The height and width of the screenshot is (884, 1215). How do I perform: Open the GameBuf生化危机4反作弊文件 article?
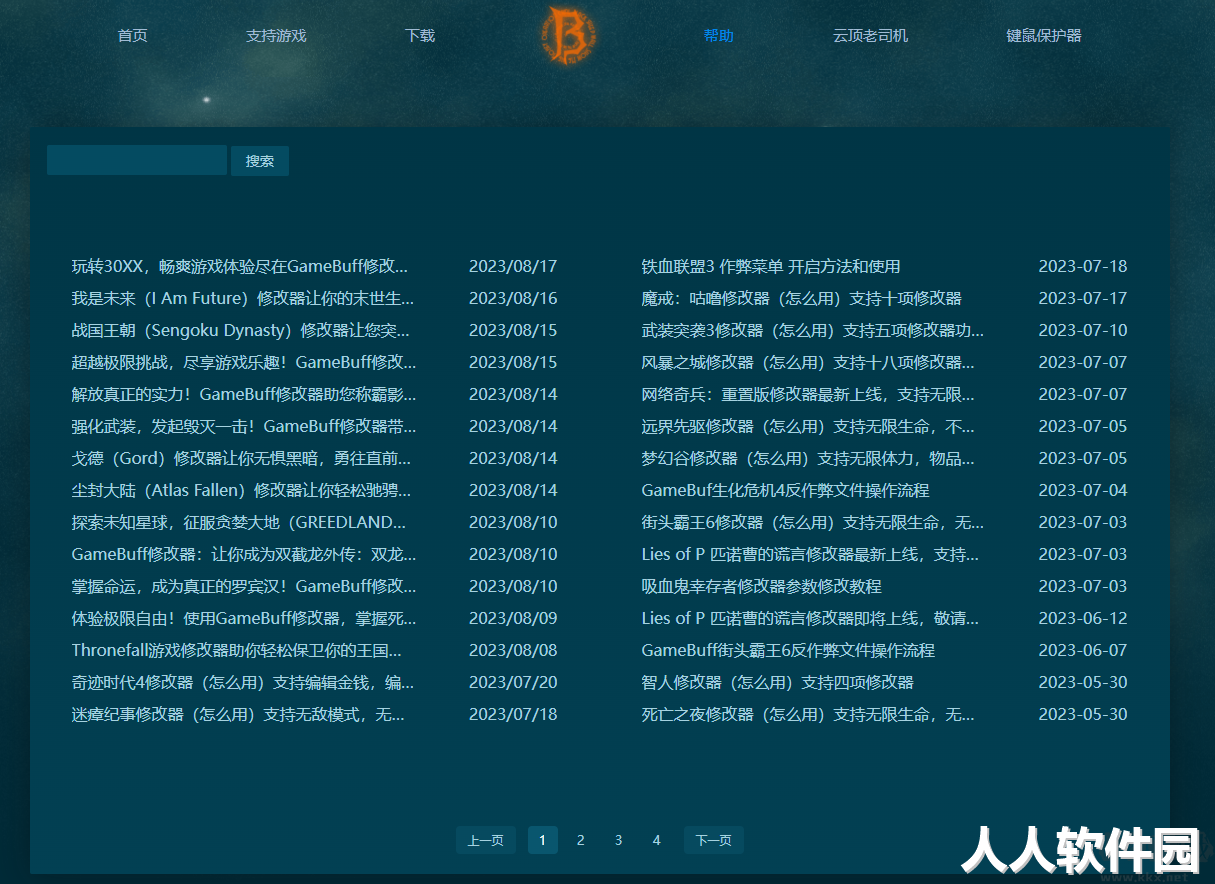pos(785,490)
